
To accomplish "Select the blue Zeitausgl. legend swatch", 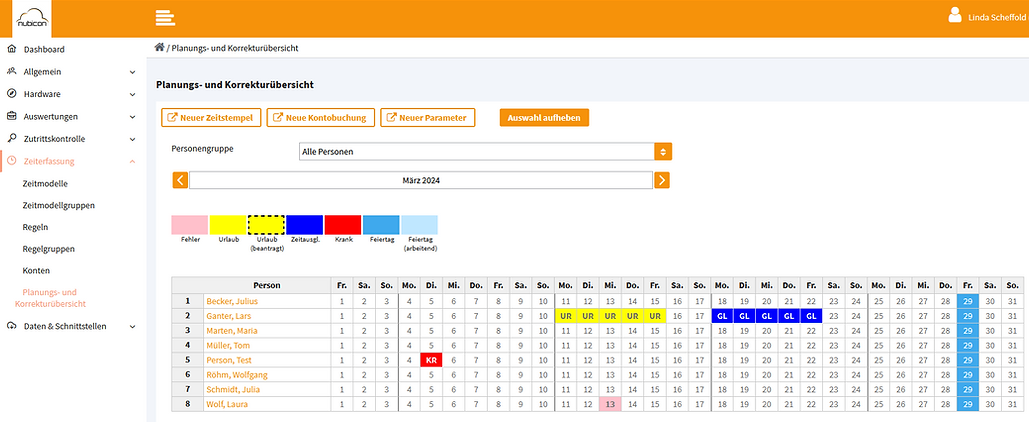I will point(304,224).
